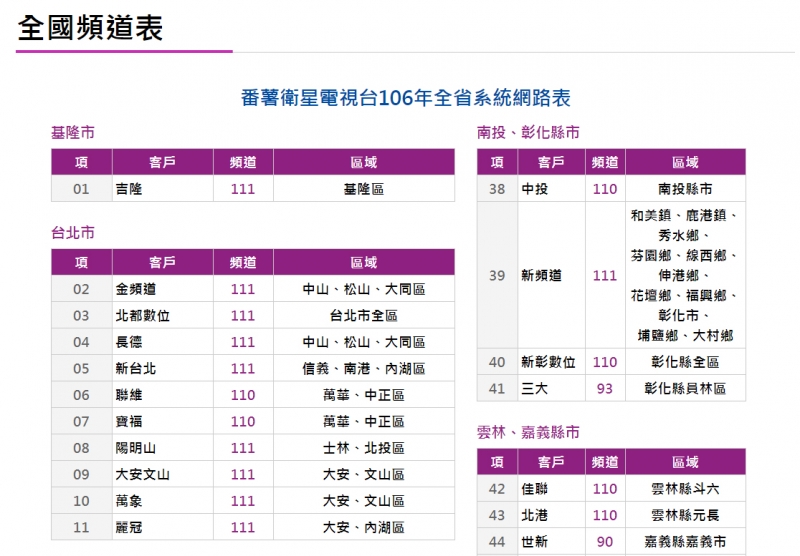Click the channel value 90

[605, 542]
